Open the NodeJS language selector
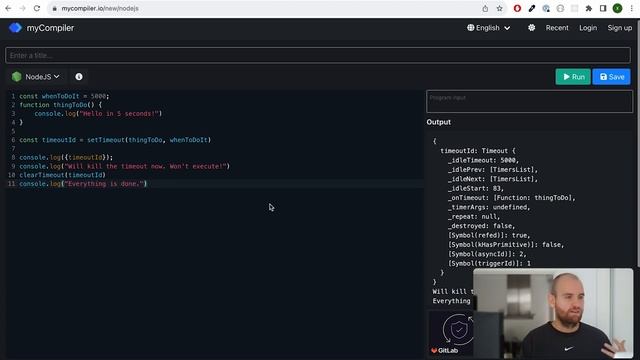 36,77
